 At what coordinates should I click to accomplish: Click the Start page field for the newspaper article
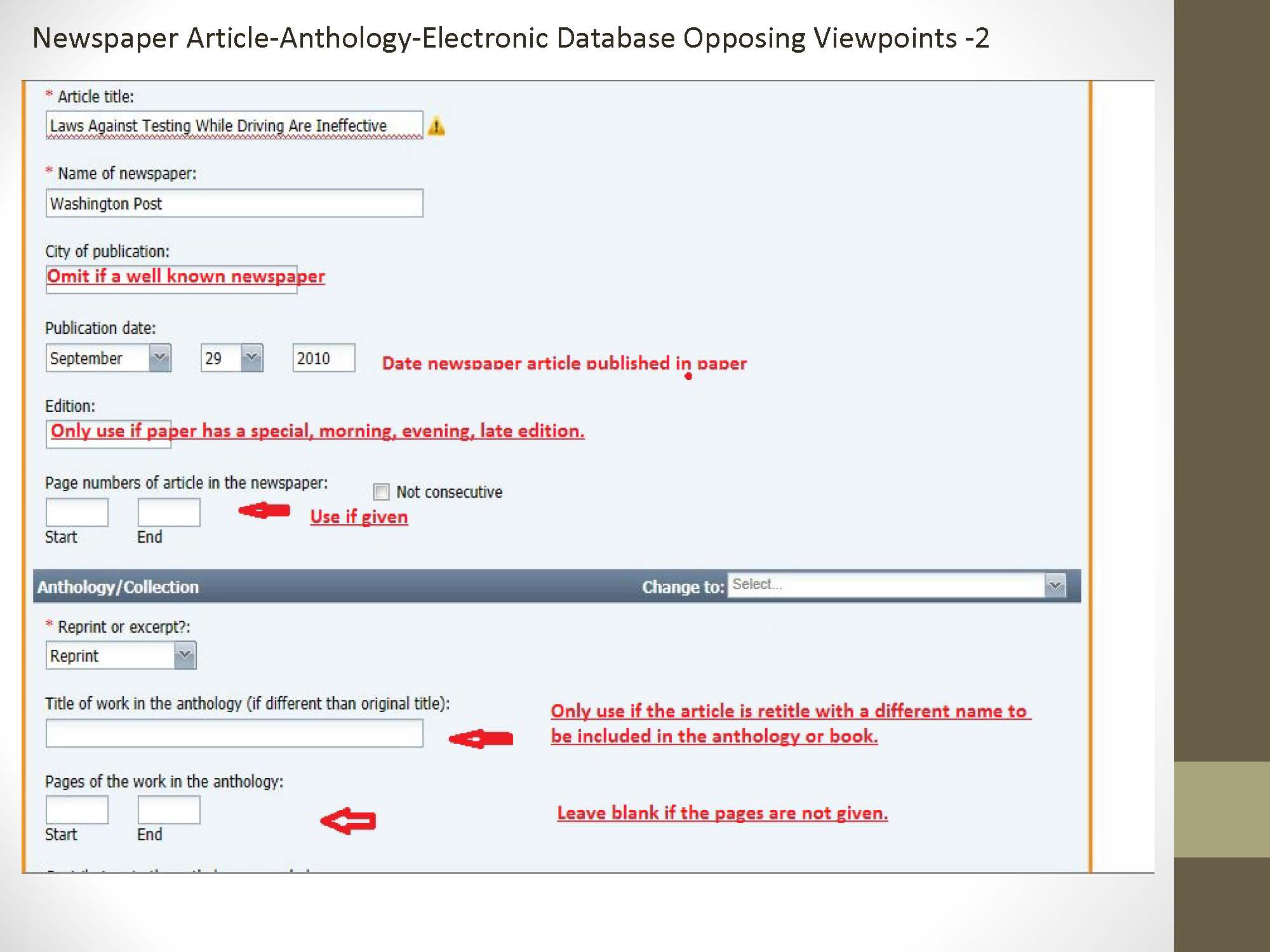(x=76, y=512)
